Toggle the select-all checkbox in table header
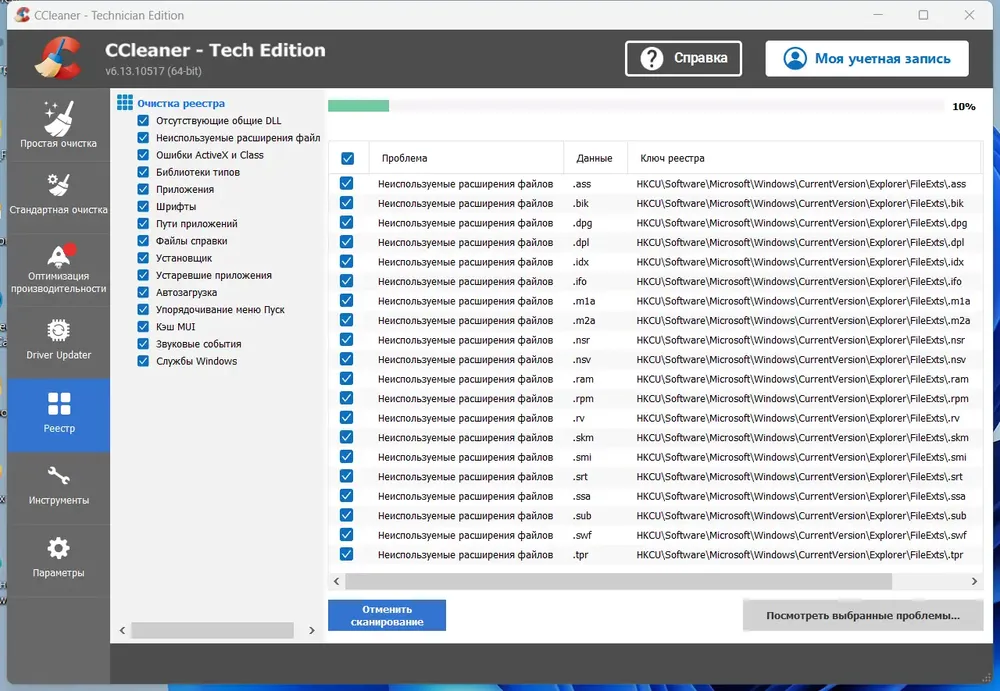The image size is (1000, 691). pos(348,158)
